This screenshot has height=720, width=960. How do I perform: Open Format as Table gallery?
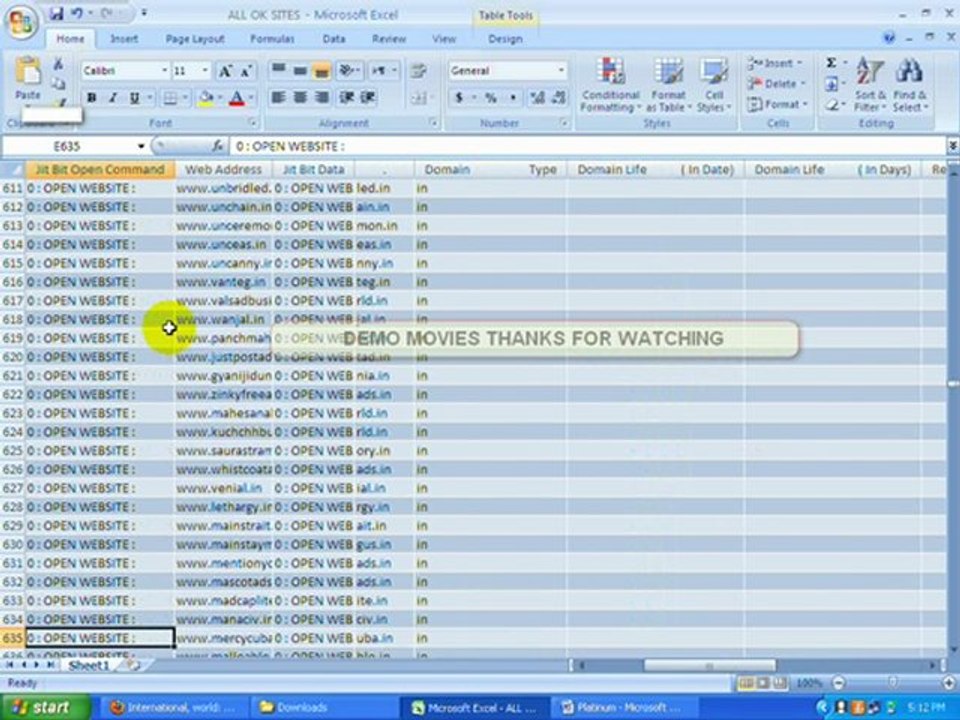pyautogui.click(x=668, y=84)
